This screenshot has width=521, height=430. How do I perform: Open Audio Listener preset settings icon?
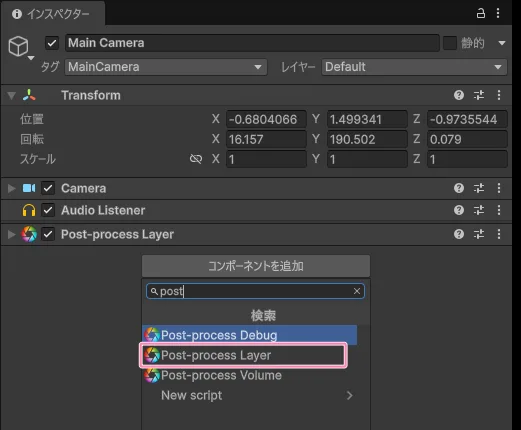coord(479,210)
